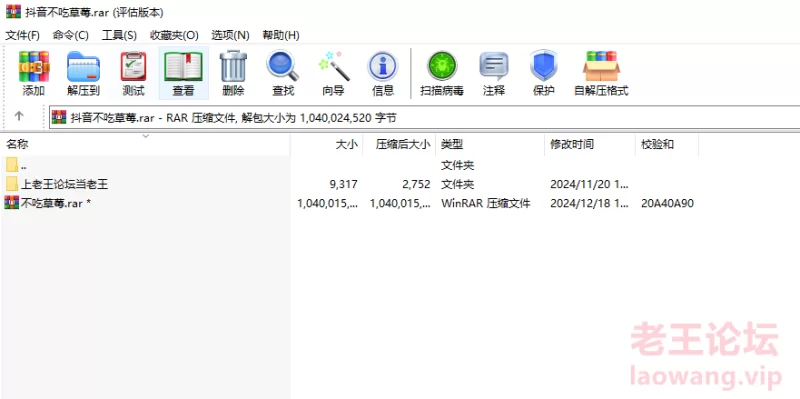Select the 不吃草莓.rar file icon
Image resolution: width=800 pixels, height=399 pixels.
(x=11, y=203)
